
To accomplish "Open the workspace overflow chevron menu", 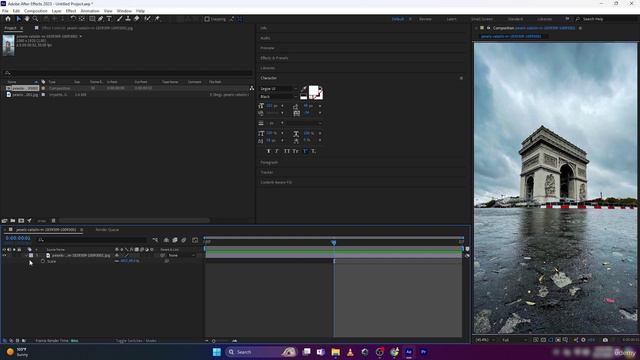I will click(x=567, y=19).
